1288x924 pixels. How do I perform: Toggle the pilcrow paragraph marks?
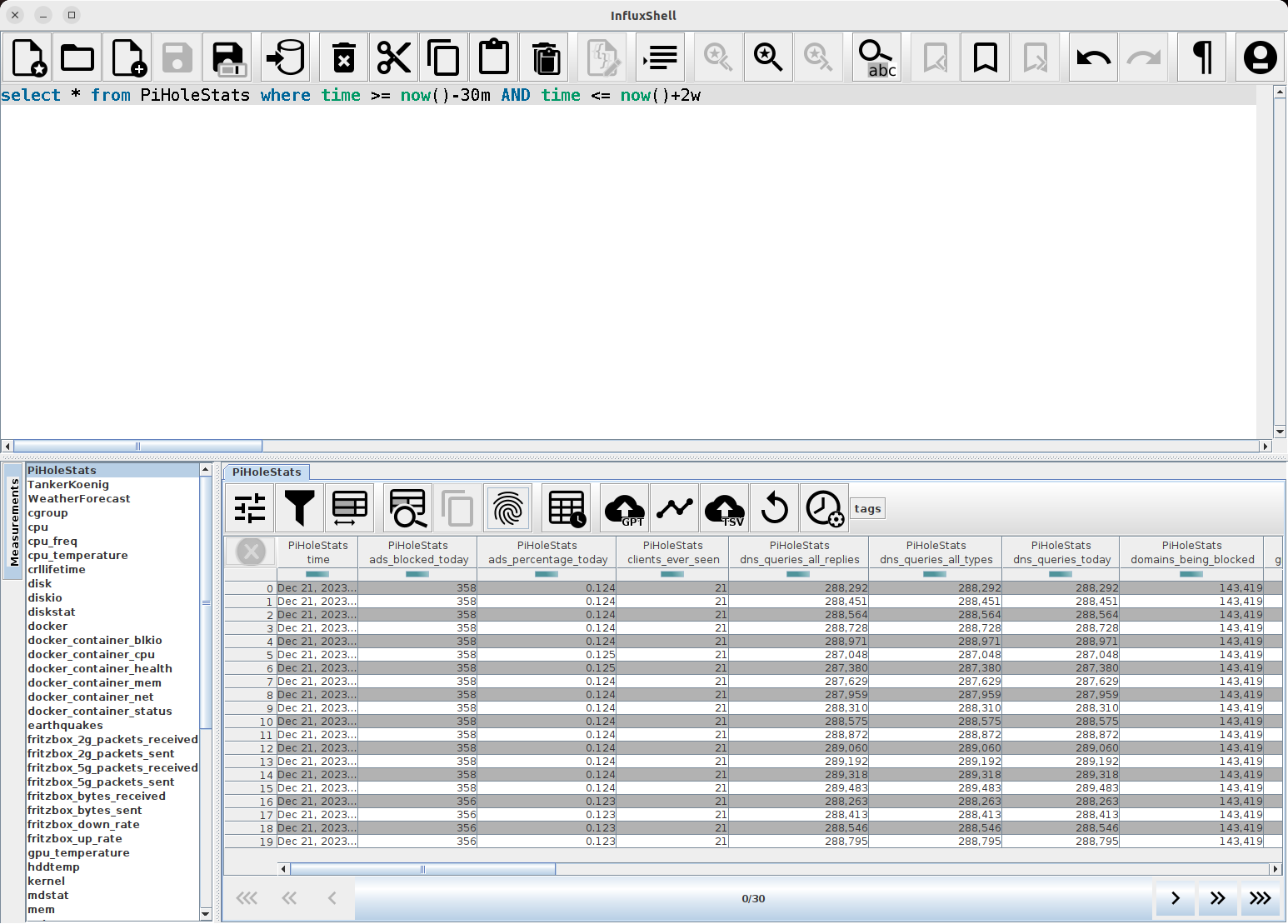click(1202, 57)
